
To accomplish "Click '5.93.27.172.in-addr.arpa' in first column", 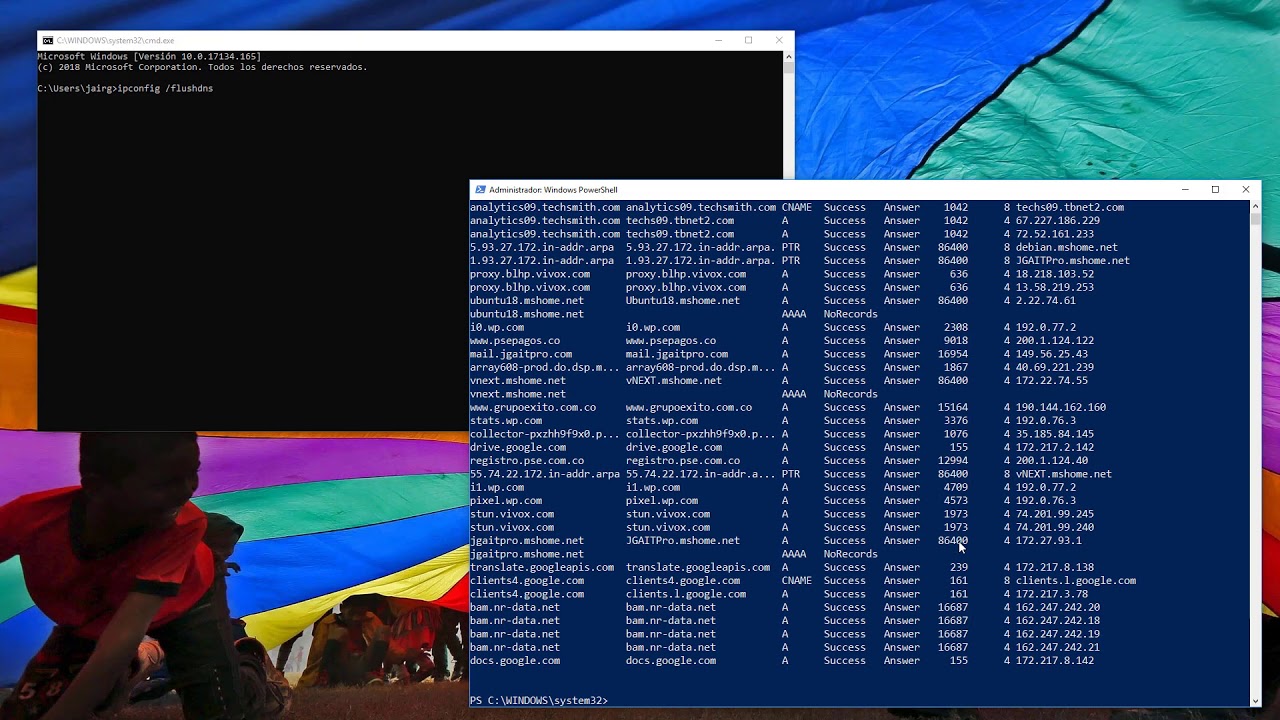I will pyautogui.click(x=542, y=247).
